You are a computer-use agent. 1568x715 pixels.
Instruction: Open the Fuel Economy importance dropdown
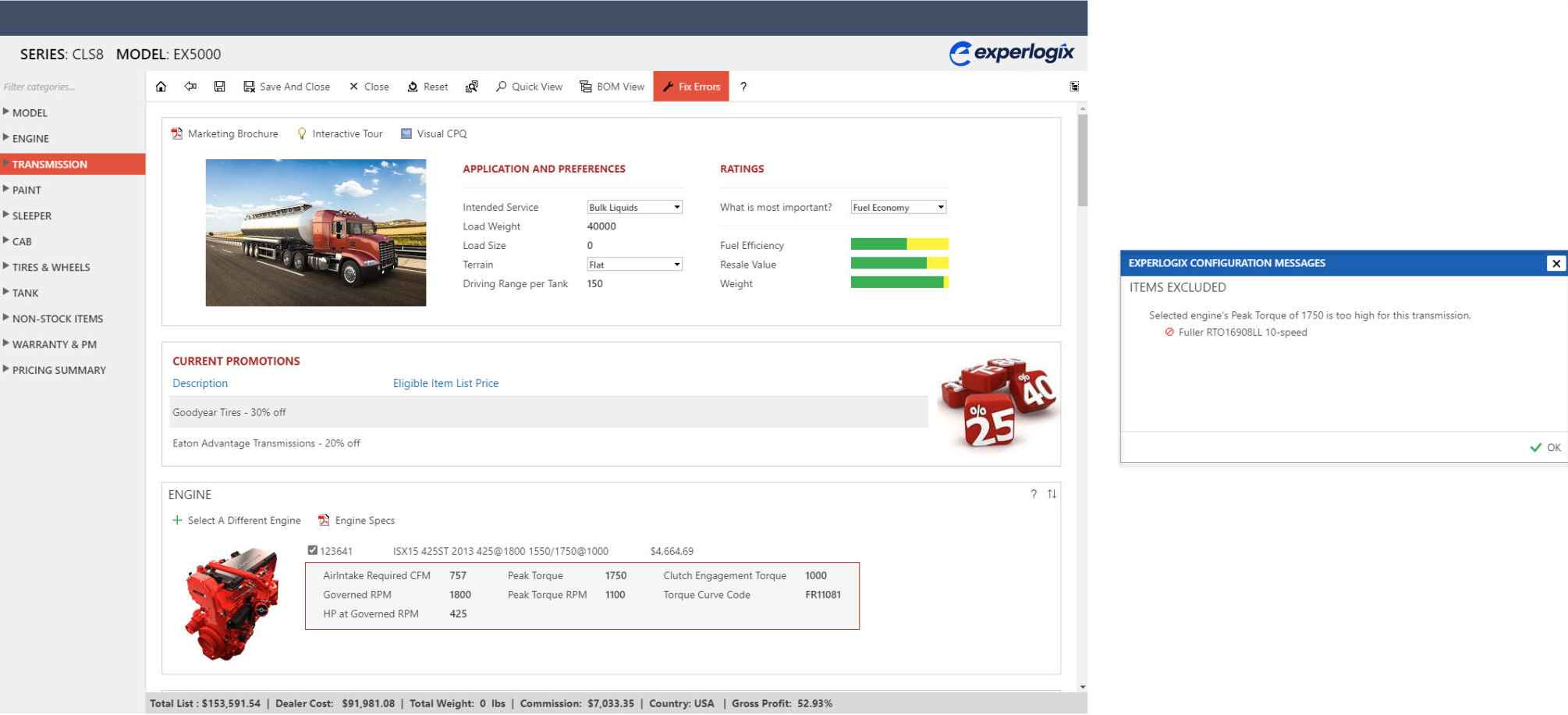point(940,206)
